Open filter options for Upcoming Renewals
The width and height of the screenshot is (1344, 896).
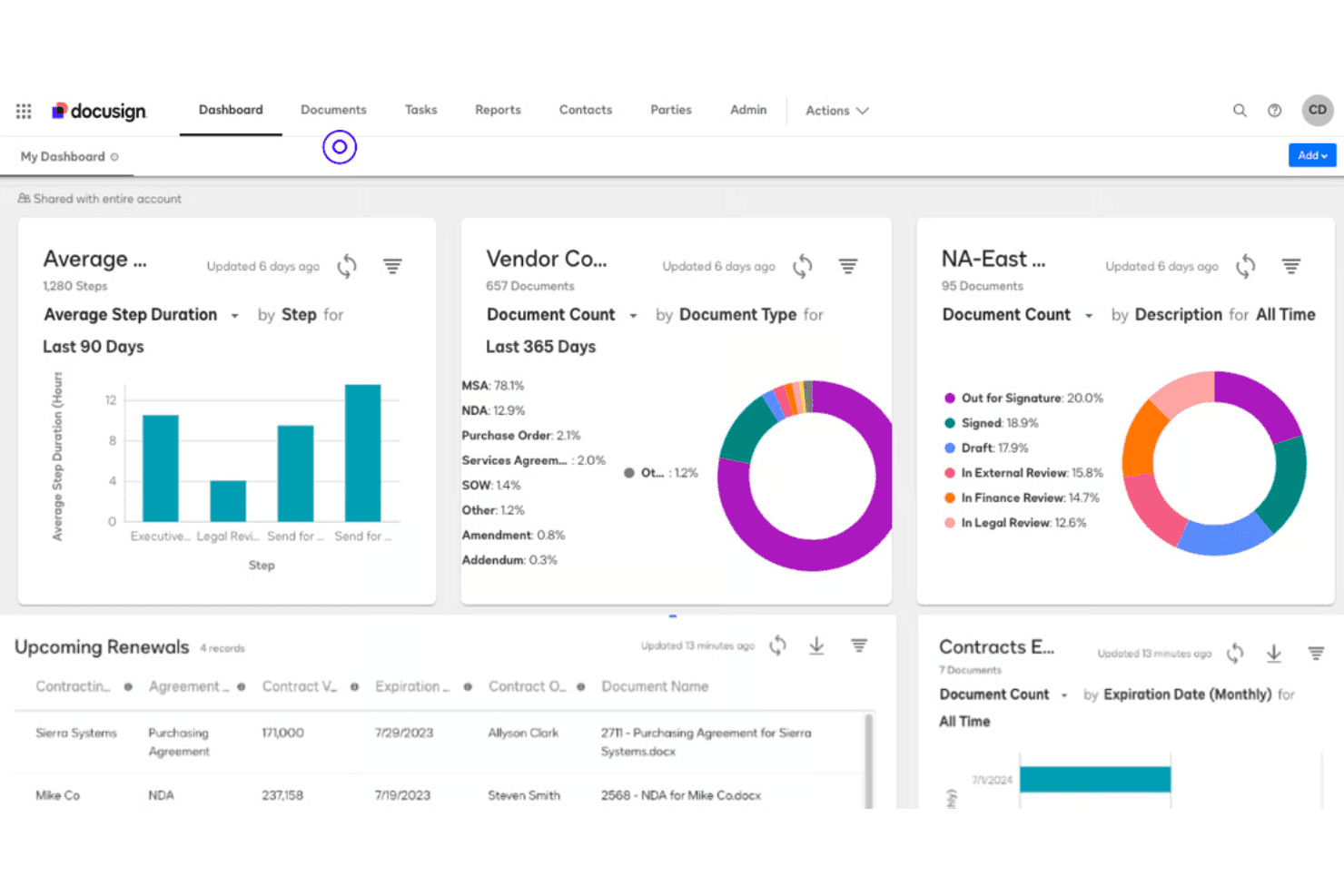[859, 645]
